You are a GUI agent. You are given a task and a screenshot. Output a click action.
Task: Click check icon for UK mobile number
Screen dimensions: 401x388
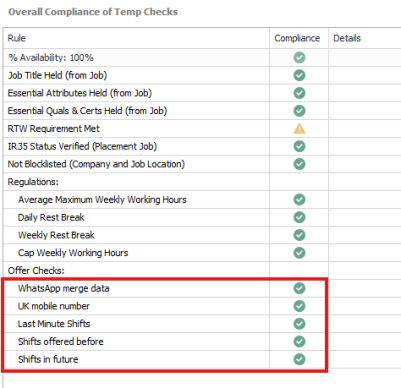pyautogui.click(x=299, y=306)
